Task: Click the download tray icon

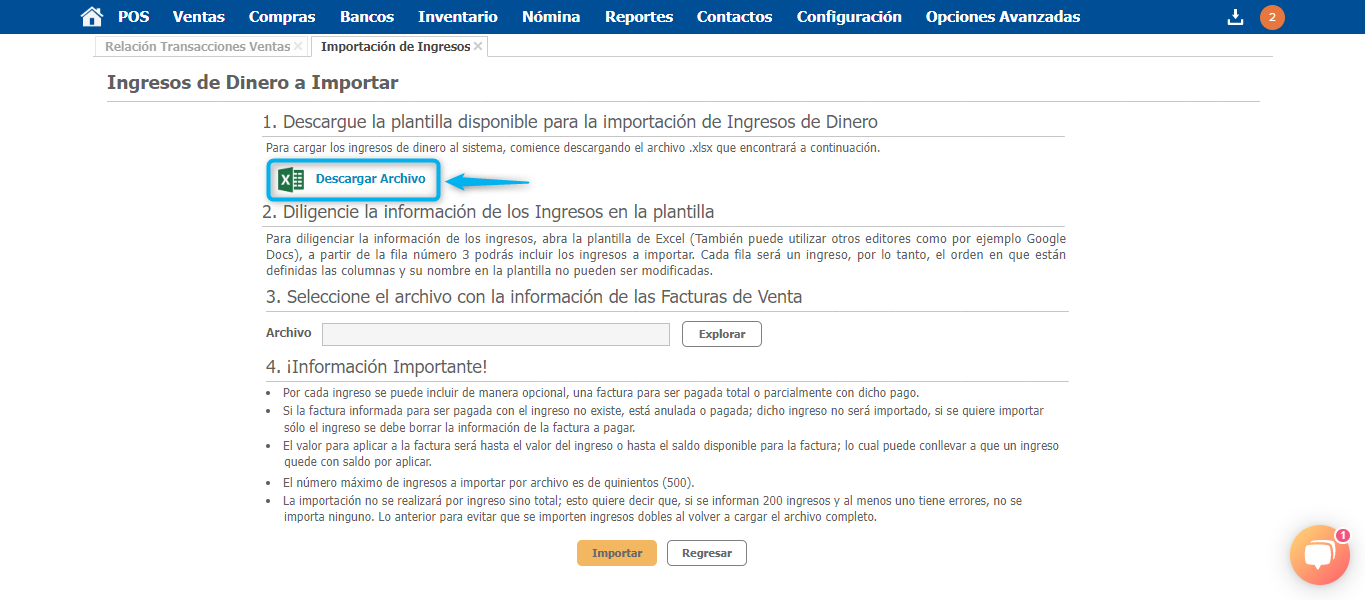Action: (x=1236, y=17)
